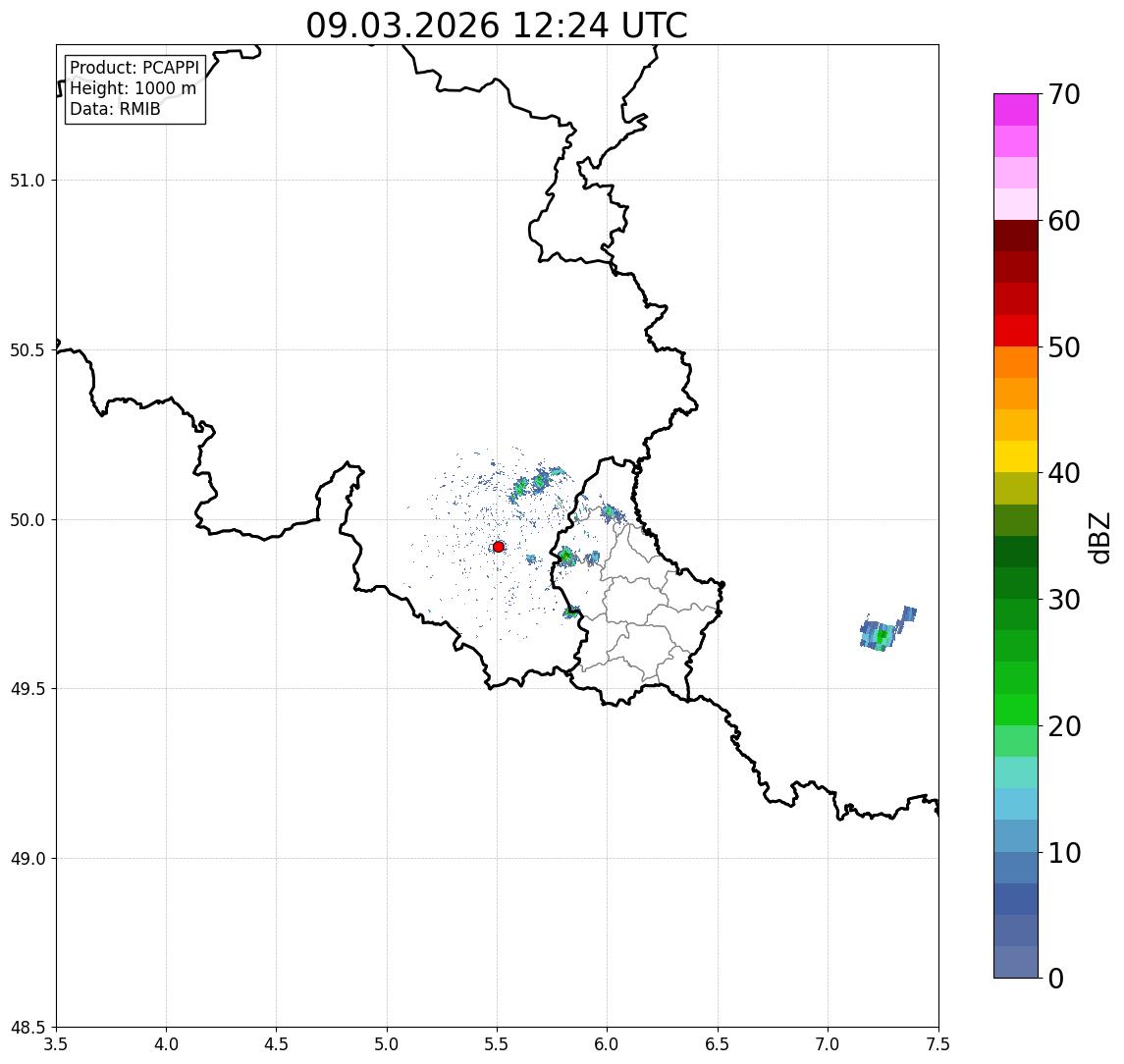The width and height of the screenshot is (1124, 1064).
Task: Click the latitude label 49.0
Action: pyautogui.click(x=27, y=858)
